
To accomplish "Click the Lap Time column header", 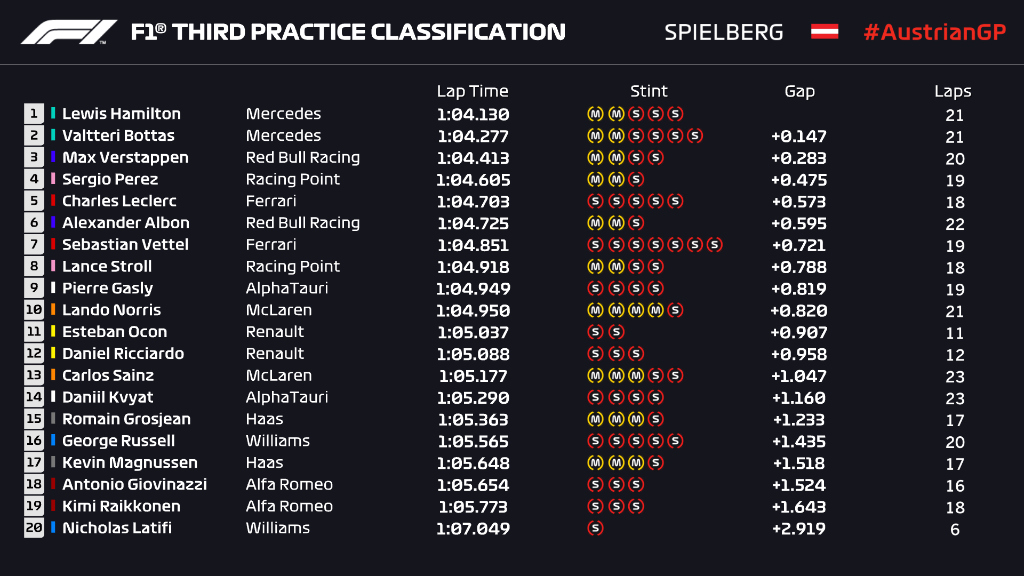I will pos(472,91).
